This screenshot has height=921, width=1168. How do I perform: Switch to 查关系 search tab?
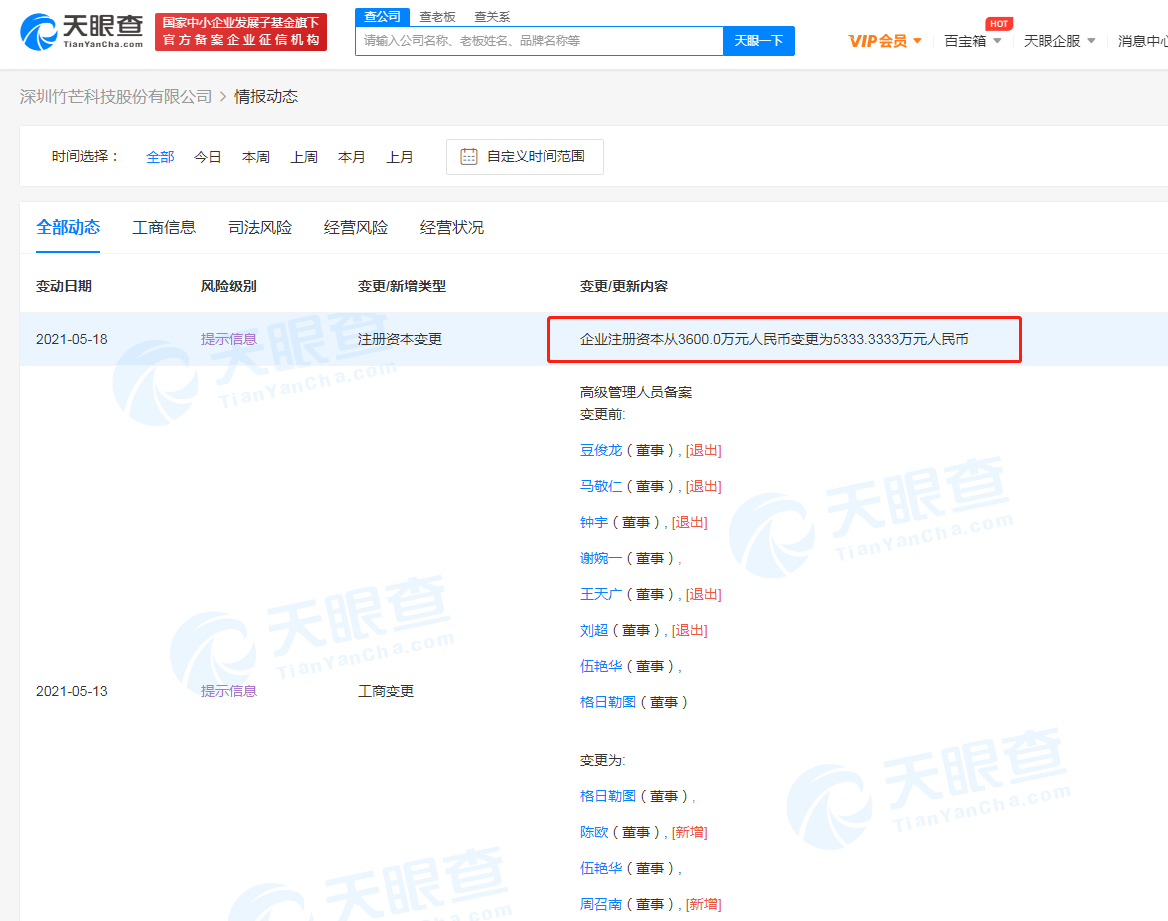coord(492,17)
